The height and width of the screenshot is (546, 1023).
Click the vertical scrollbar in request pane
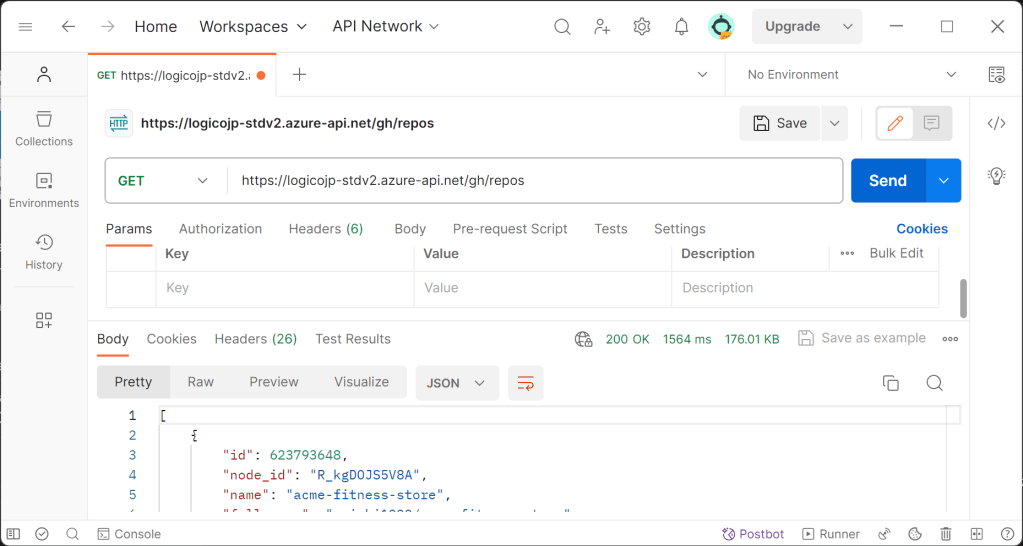tap(964, 296)
